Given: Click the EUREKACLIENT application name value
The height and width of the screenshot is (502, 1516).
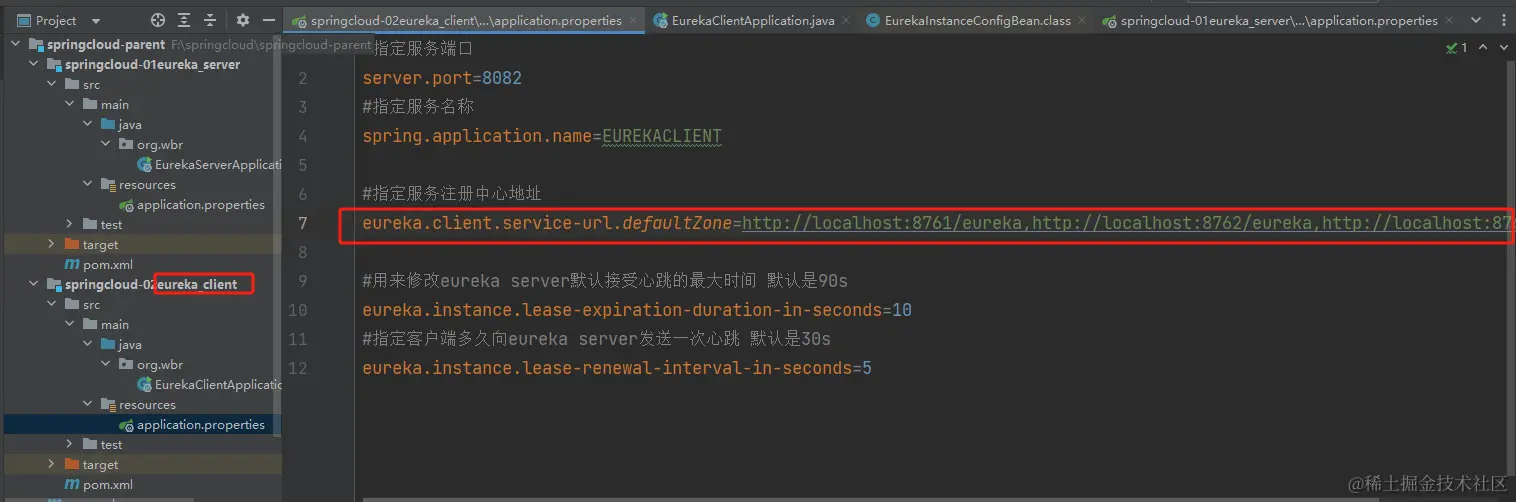Looking at the screenshot, I should point(661,136).
